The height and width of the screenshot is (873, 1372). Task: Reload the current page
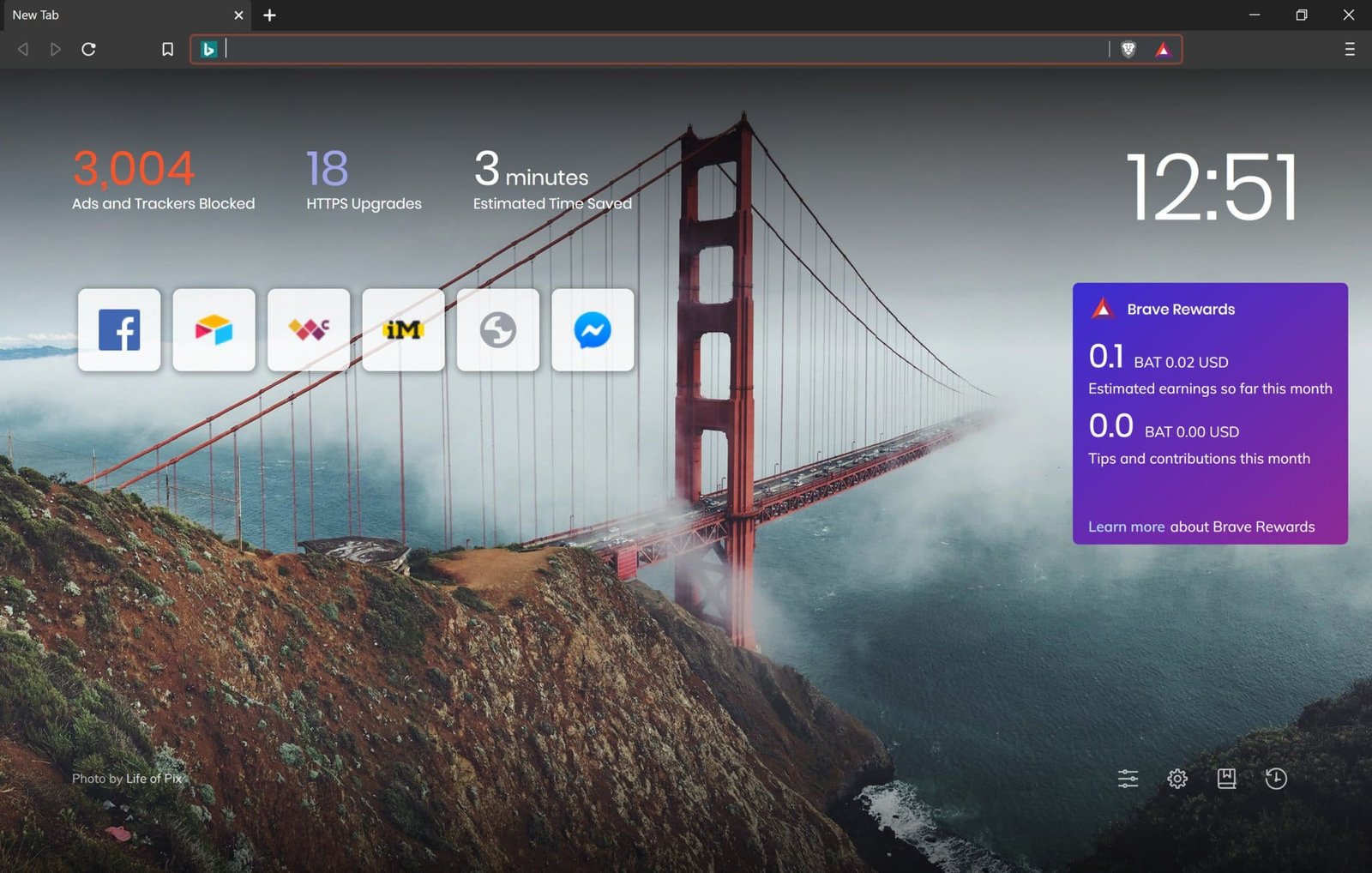[88, 49]
